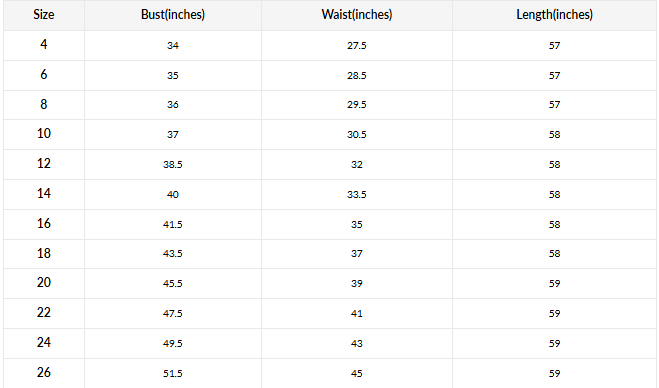Screen dimensions: 659x388
Task: Click waist value 33.5
Action: pos(357,194)
